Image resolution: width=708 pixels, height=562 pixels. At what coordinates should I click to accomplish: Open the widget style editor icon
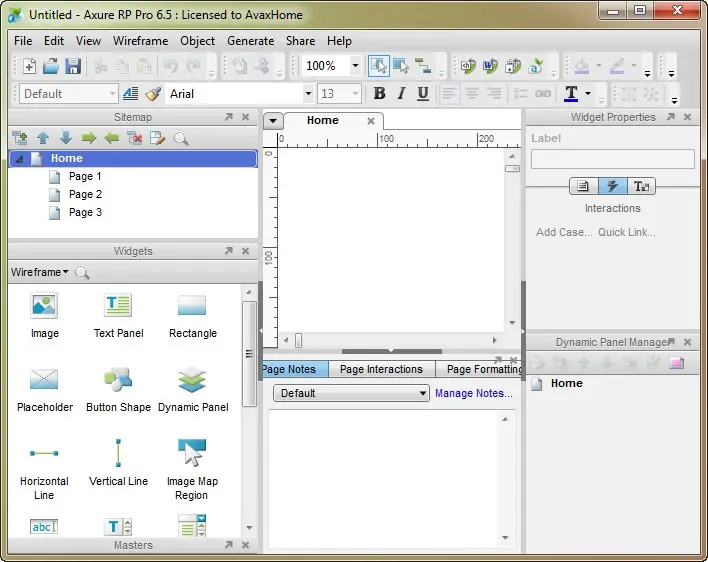[x=130, y=93]
